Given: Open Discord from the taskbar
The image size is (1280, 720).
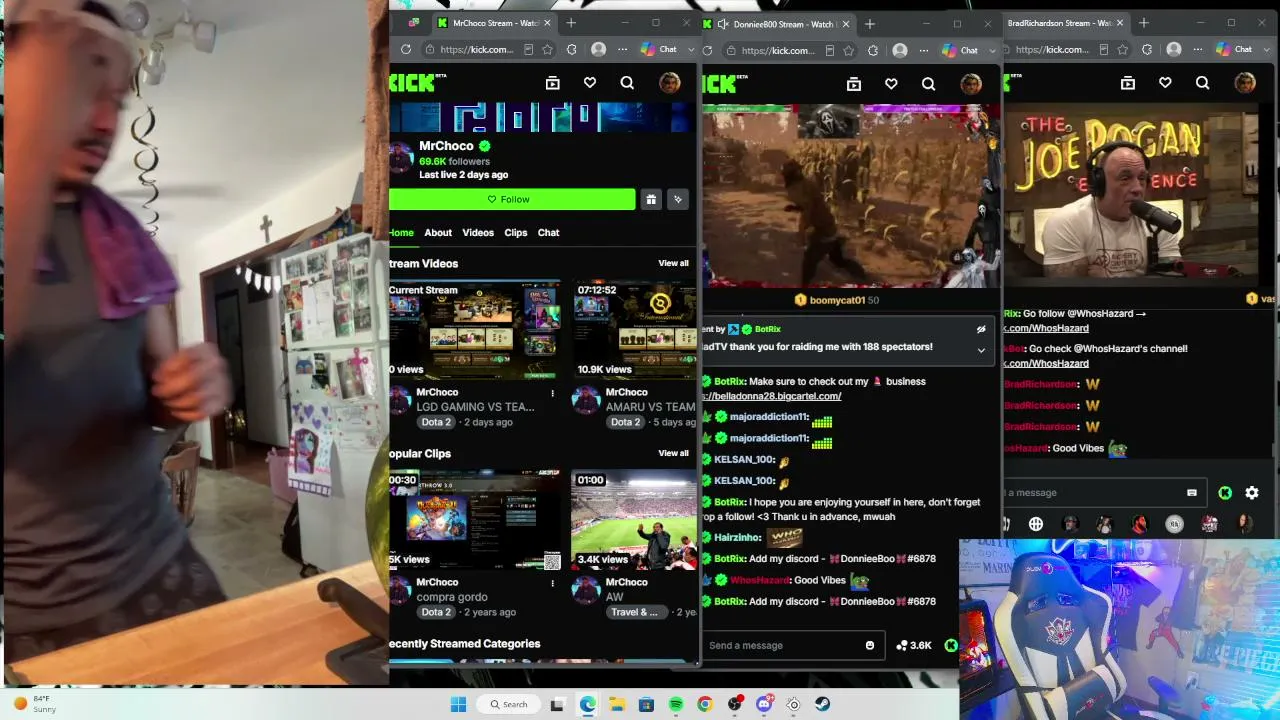Looking at the screenshot, I should pyautogui.click(x=764, y=704).
